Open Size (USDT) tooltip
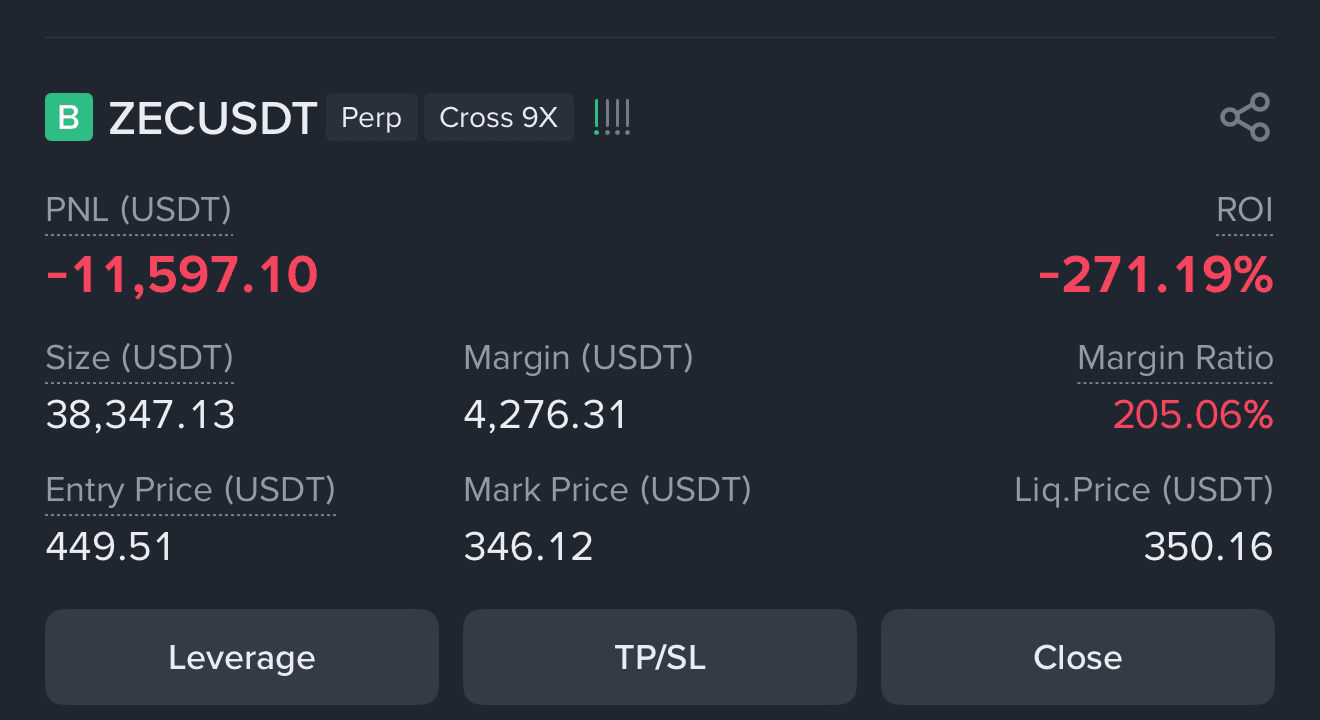Screen dimensions: 1320x720 (139, 357)
